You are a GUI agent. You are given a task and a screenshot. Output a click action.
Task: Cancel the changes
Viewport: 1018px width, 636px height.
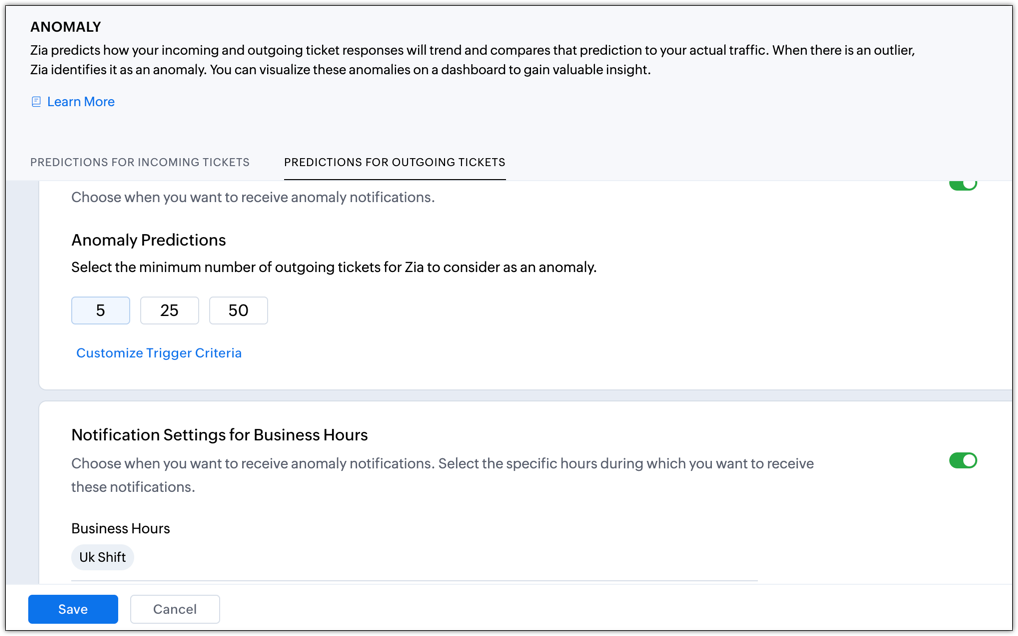(175, 609)
